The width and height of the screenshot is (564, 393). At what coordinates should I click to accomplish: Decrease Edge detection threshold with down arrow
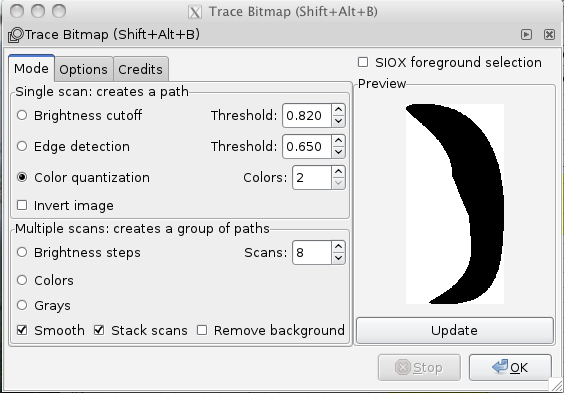point(338,152)
